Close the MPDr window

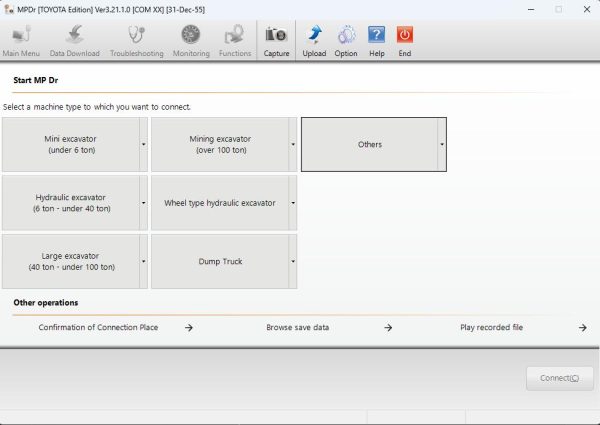(x=587, y=9)
